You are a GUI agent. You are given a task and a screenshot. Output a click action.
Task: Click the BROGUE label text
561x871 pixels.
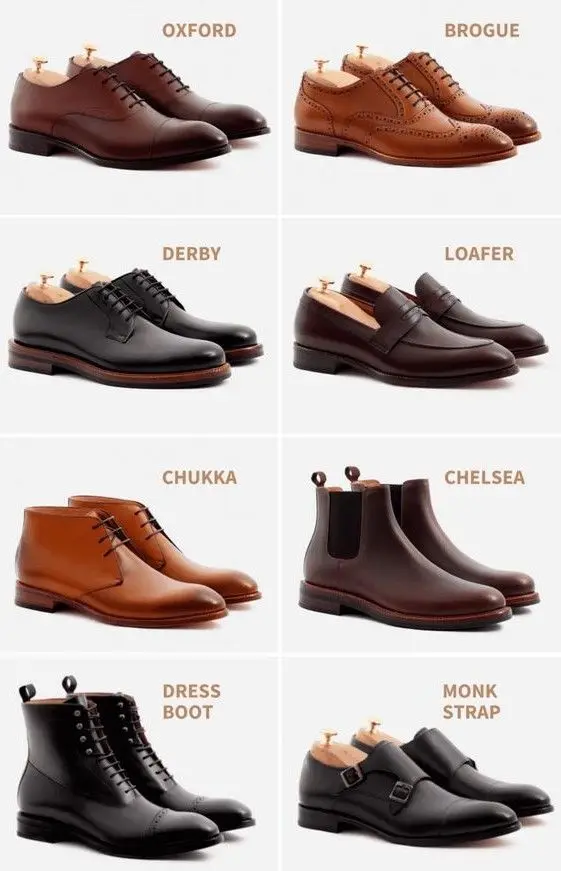(x=482, y=30)
